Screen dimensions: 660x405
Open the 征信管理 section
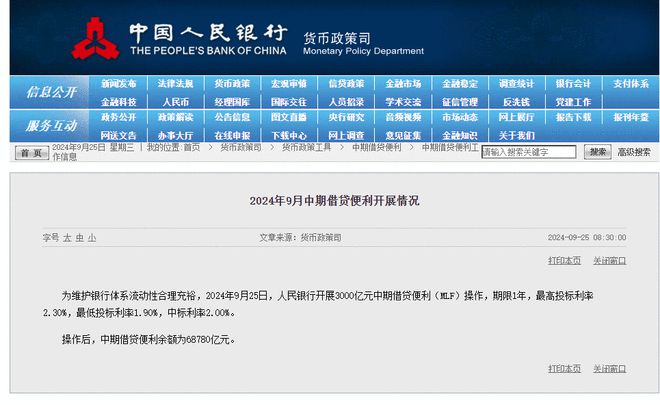point(460,102)
